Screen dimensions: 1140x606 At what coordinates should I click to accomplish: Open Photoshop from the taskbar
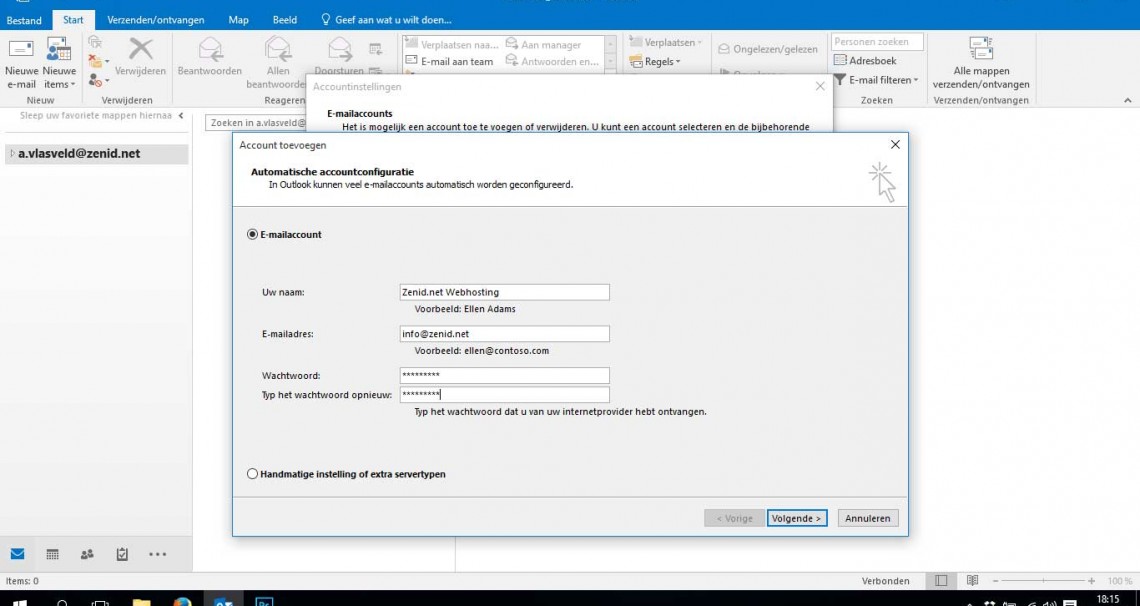coord(265,602)
